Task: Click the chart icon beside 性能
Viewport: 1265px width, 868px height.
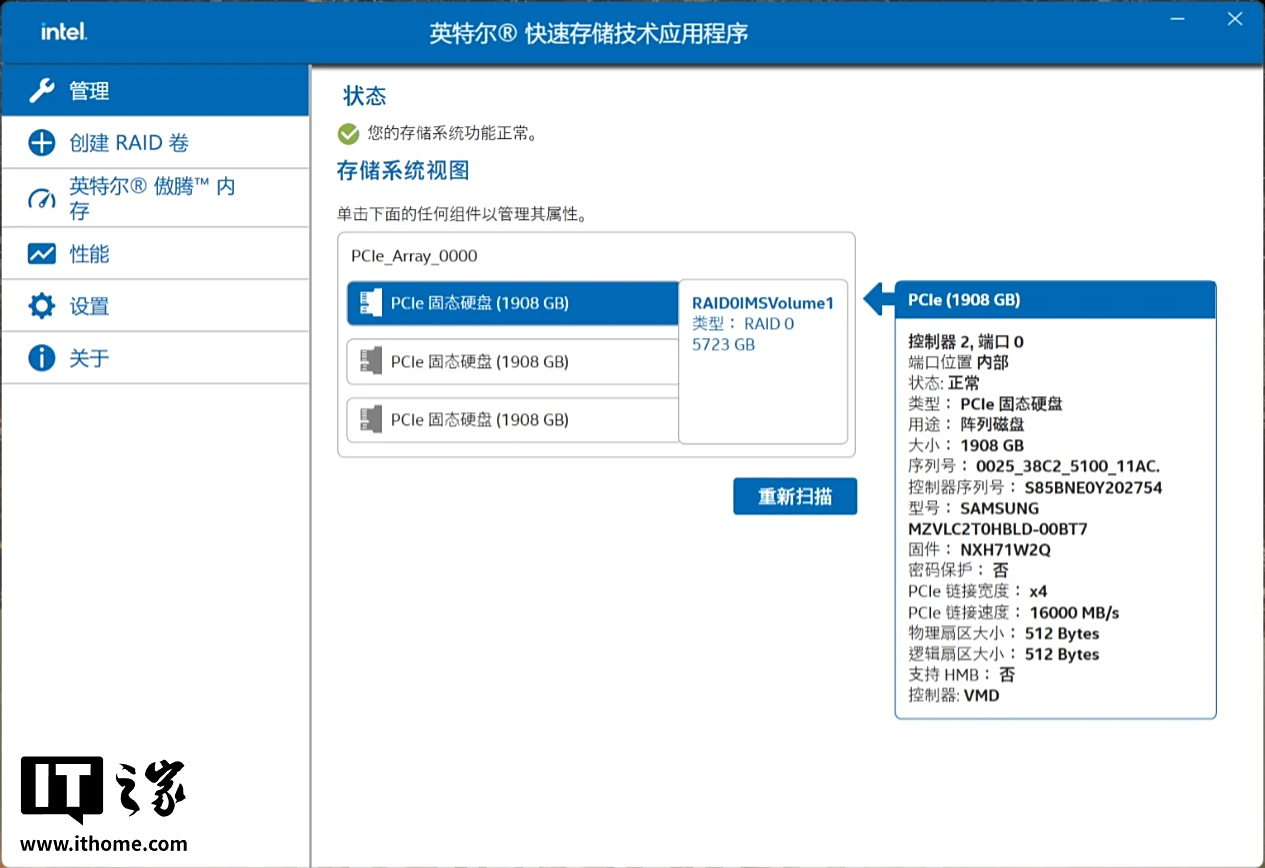Action: click(x=42, y=254)
